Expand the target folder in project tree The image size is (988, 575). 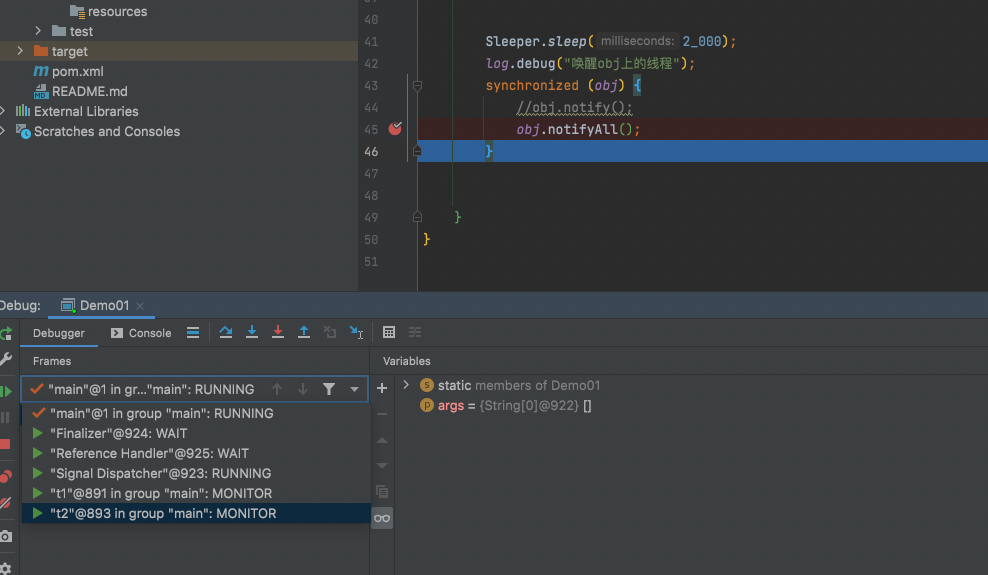click(20, 51)
